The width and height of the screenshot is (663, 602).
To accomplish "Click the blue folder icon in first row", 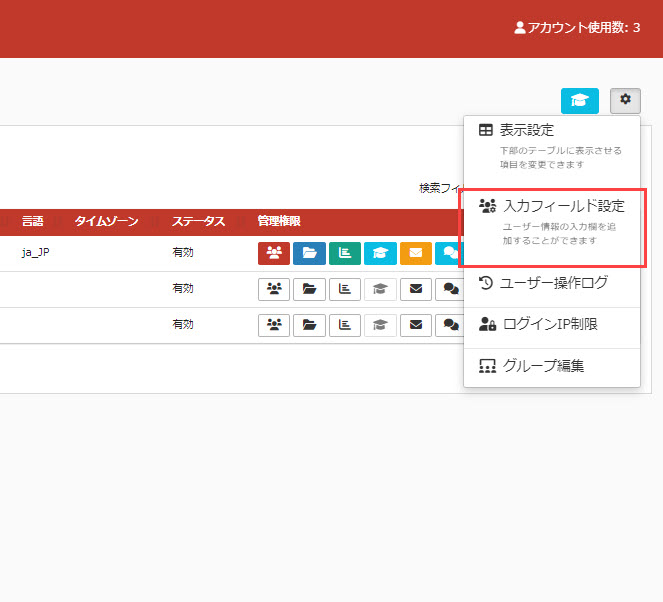I will point(309,253).
